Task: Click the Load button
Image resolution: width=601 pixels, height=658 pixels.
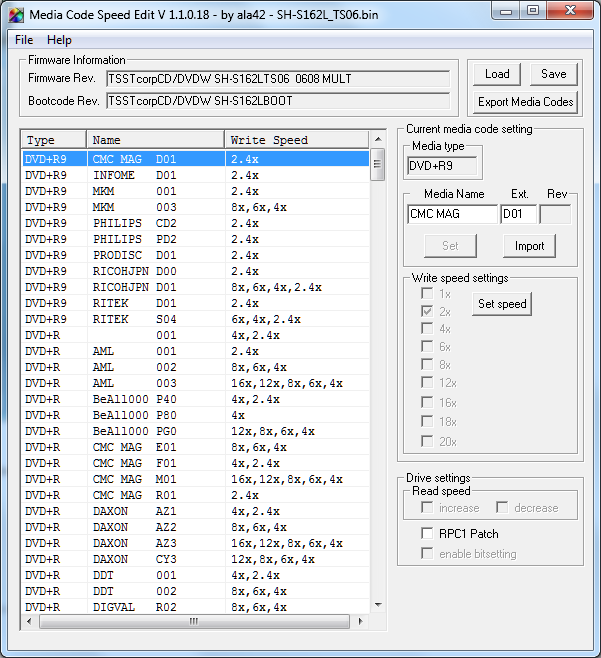Action: [497, 74]
